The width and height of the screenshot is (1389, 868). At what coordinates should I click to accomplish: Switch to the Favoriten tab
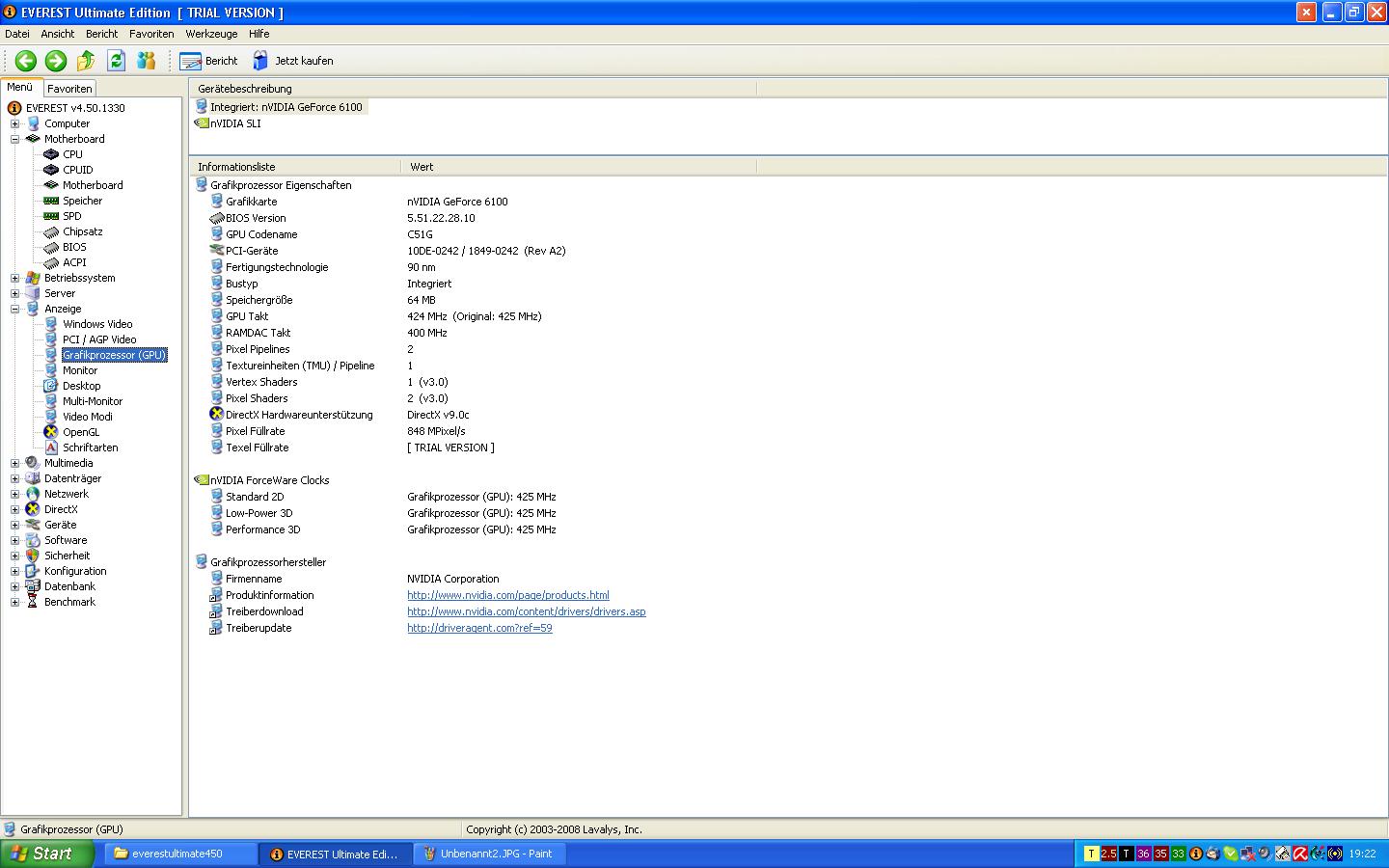click(69, 89)
